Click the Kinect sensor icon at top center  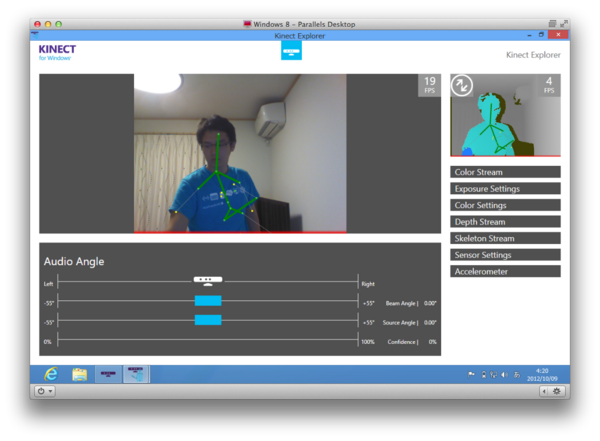coord(291,51)
